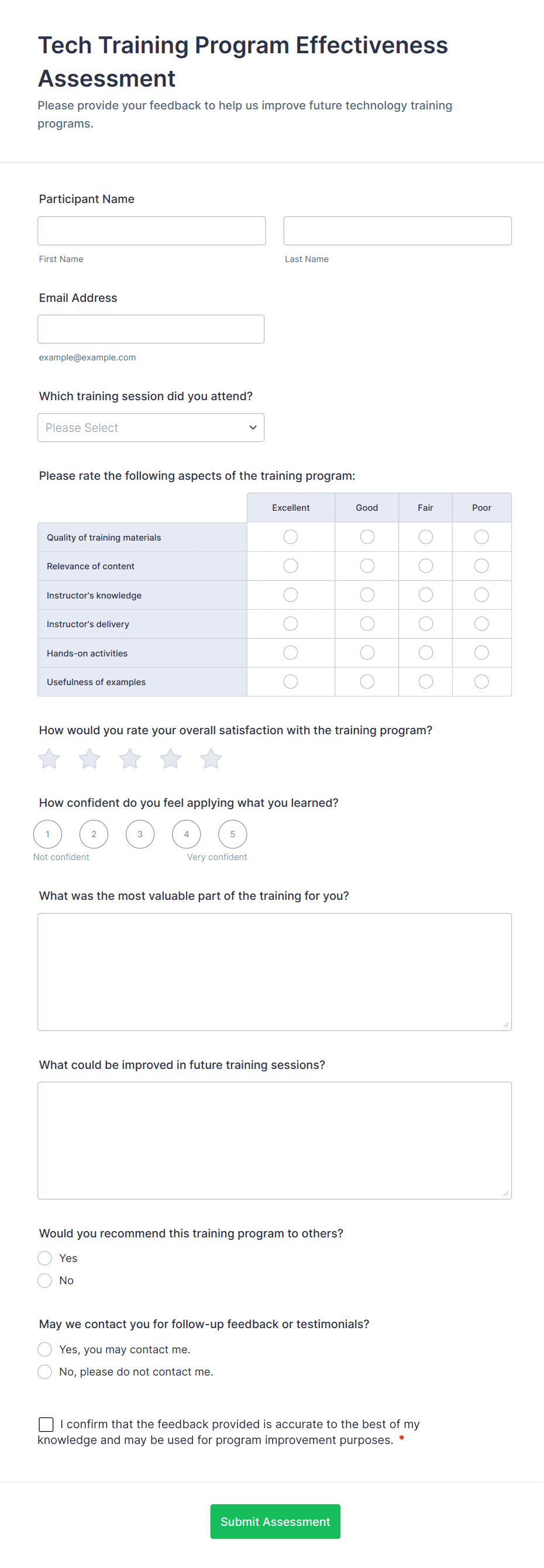
Task: Choose confidence level 3 on the scale
Action: [139, 834]
